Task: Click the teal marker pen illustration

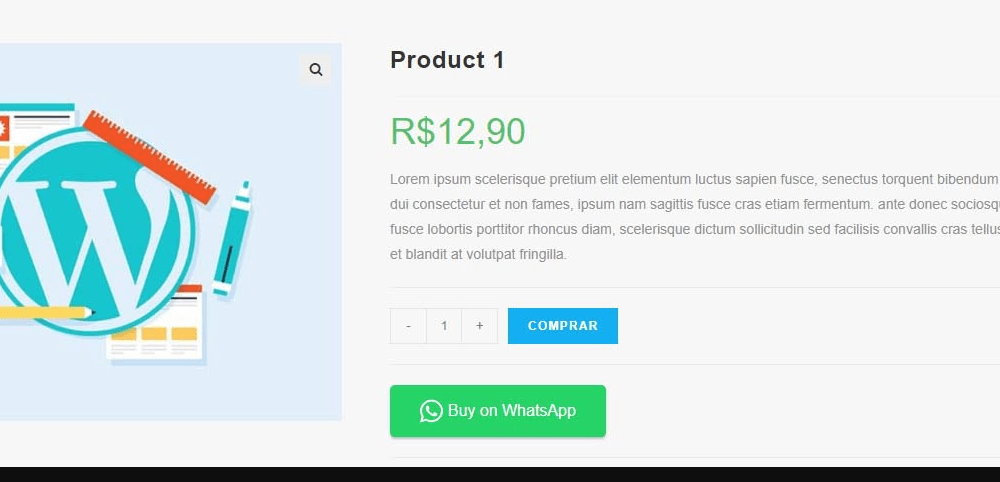Action: (232, 238)
